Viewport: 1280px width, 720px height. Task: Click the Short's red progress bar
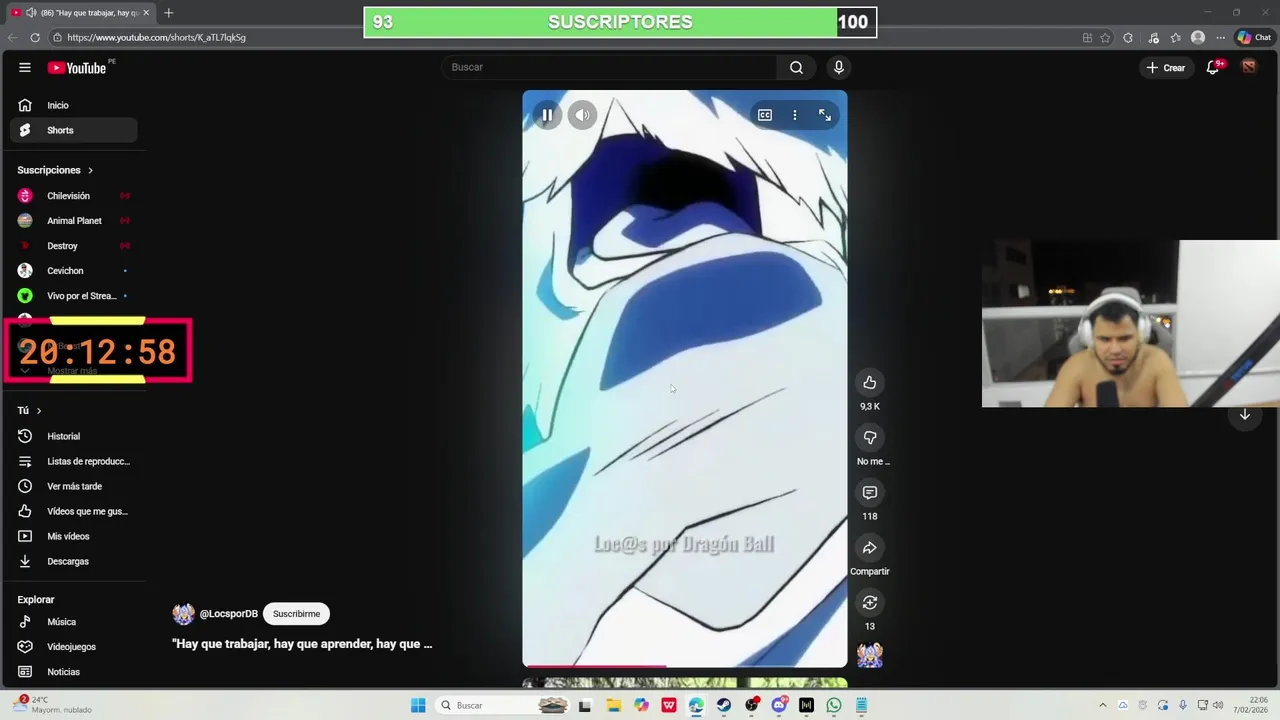(x=595, y=666)
